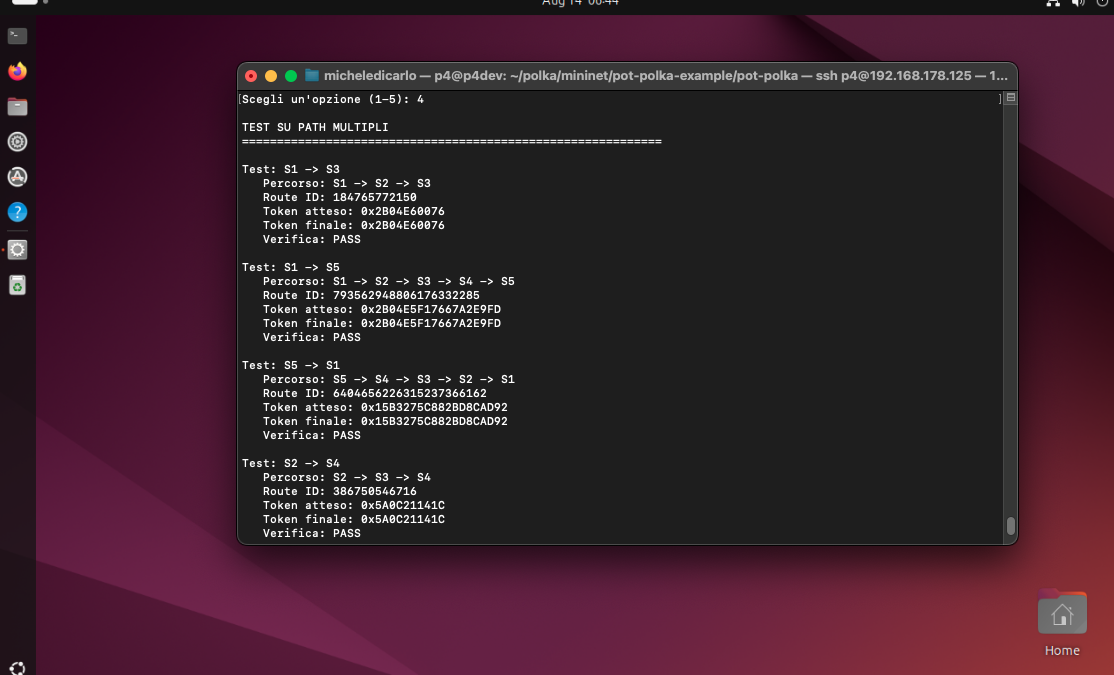Launch Firefox from the dock
The height and width of the screenshot is (675, 1114).
tap(17, 71)
